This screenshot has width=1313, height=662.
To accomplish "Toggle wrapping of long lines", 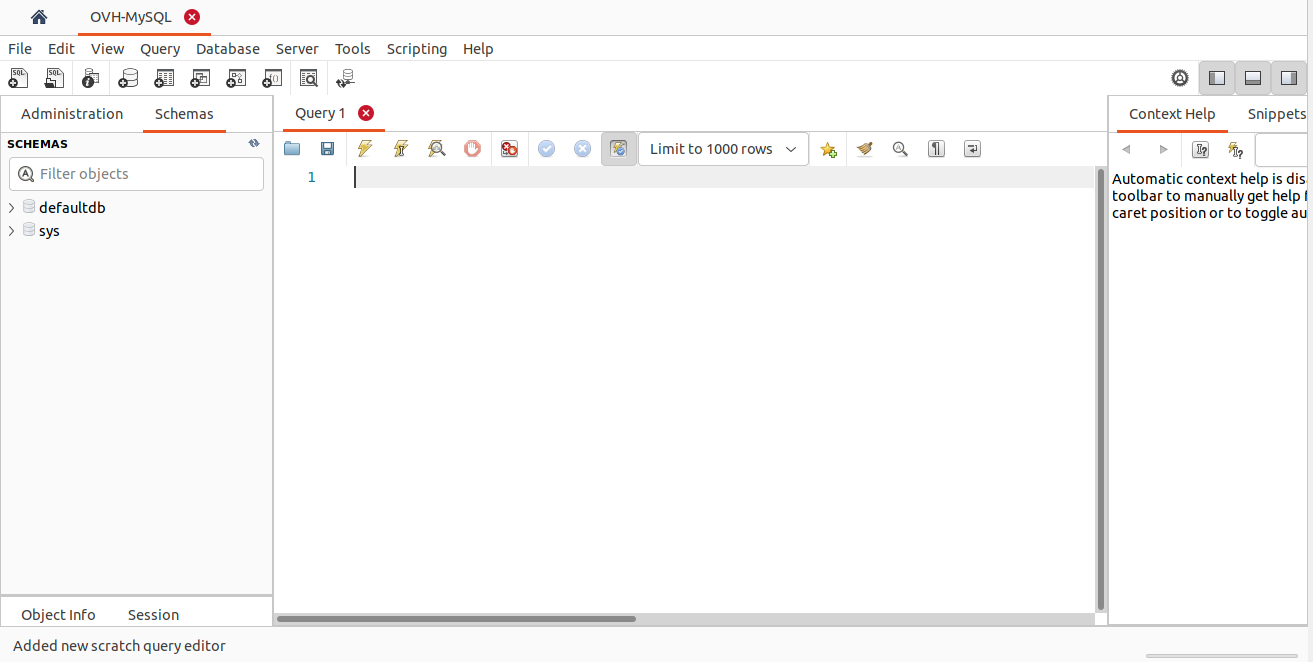I will 972,148.
